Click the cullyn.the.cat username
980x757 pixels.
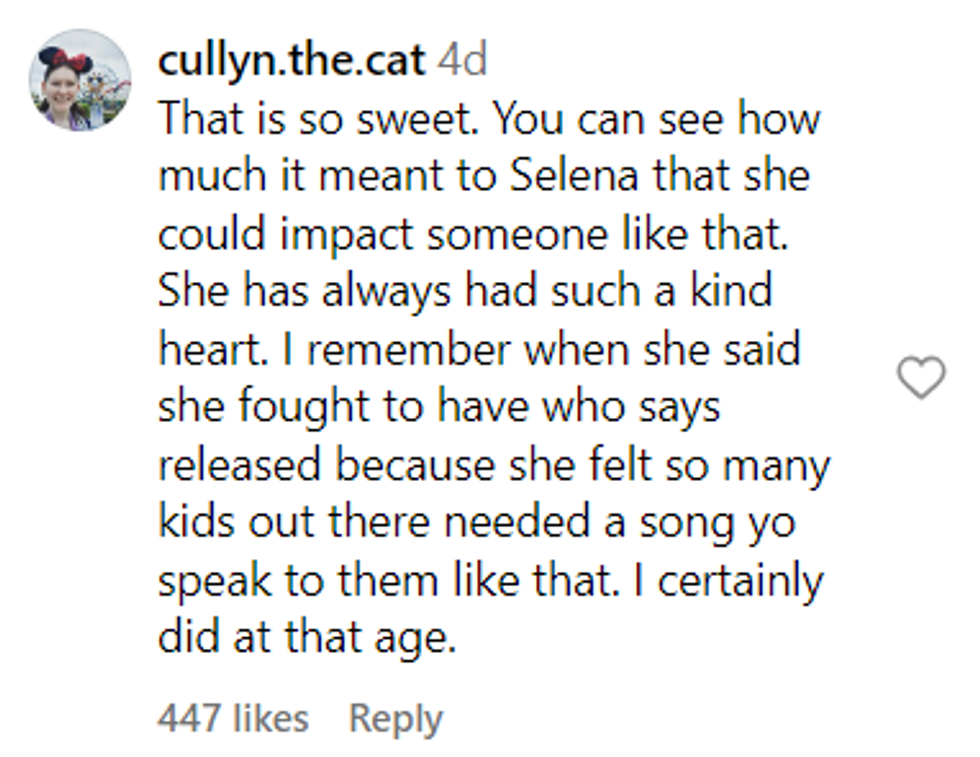pyautogui.click(x=291, y=62)
